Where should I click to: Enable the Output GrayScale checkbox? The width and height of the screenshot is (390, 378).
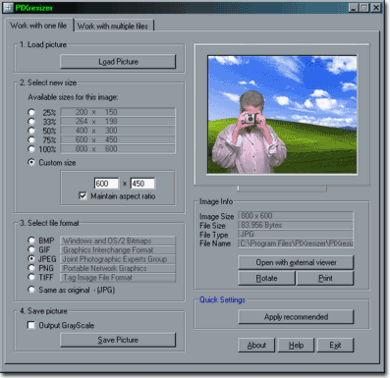pos(31,325)
